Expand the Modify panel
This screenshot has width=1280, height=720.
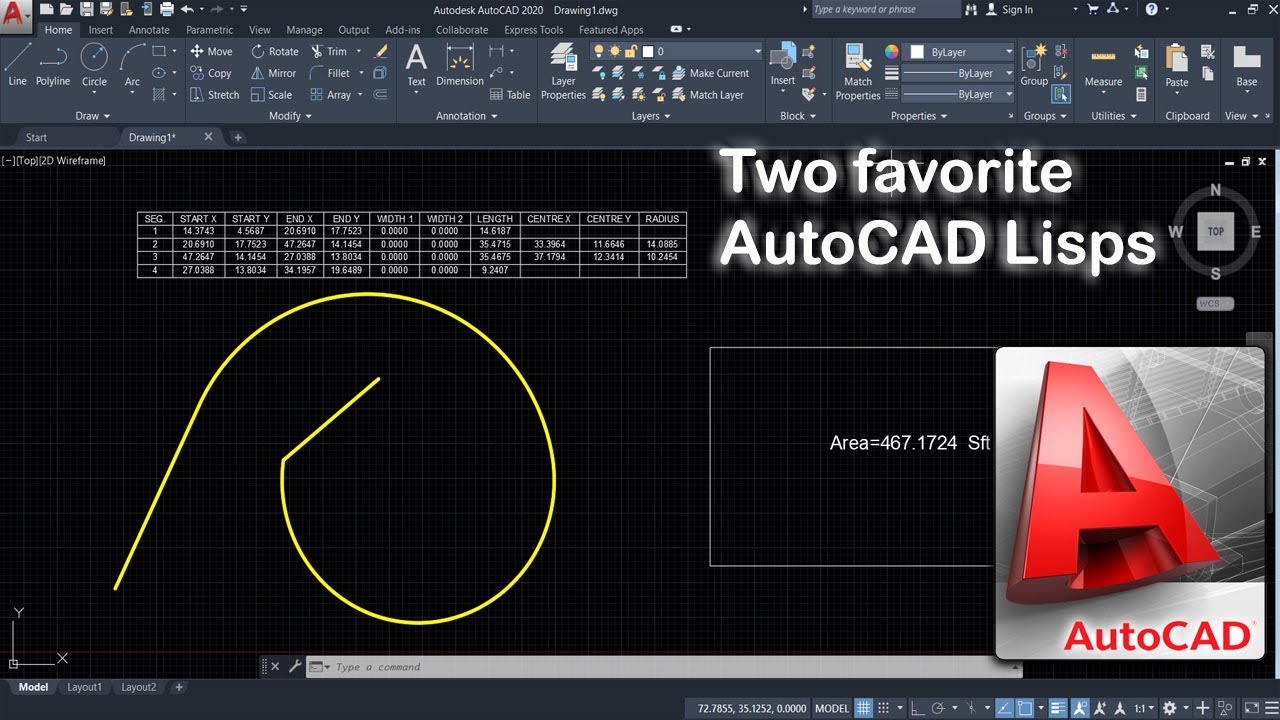coord(290,116)
